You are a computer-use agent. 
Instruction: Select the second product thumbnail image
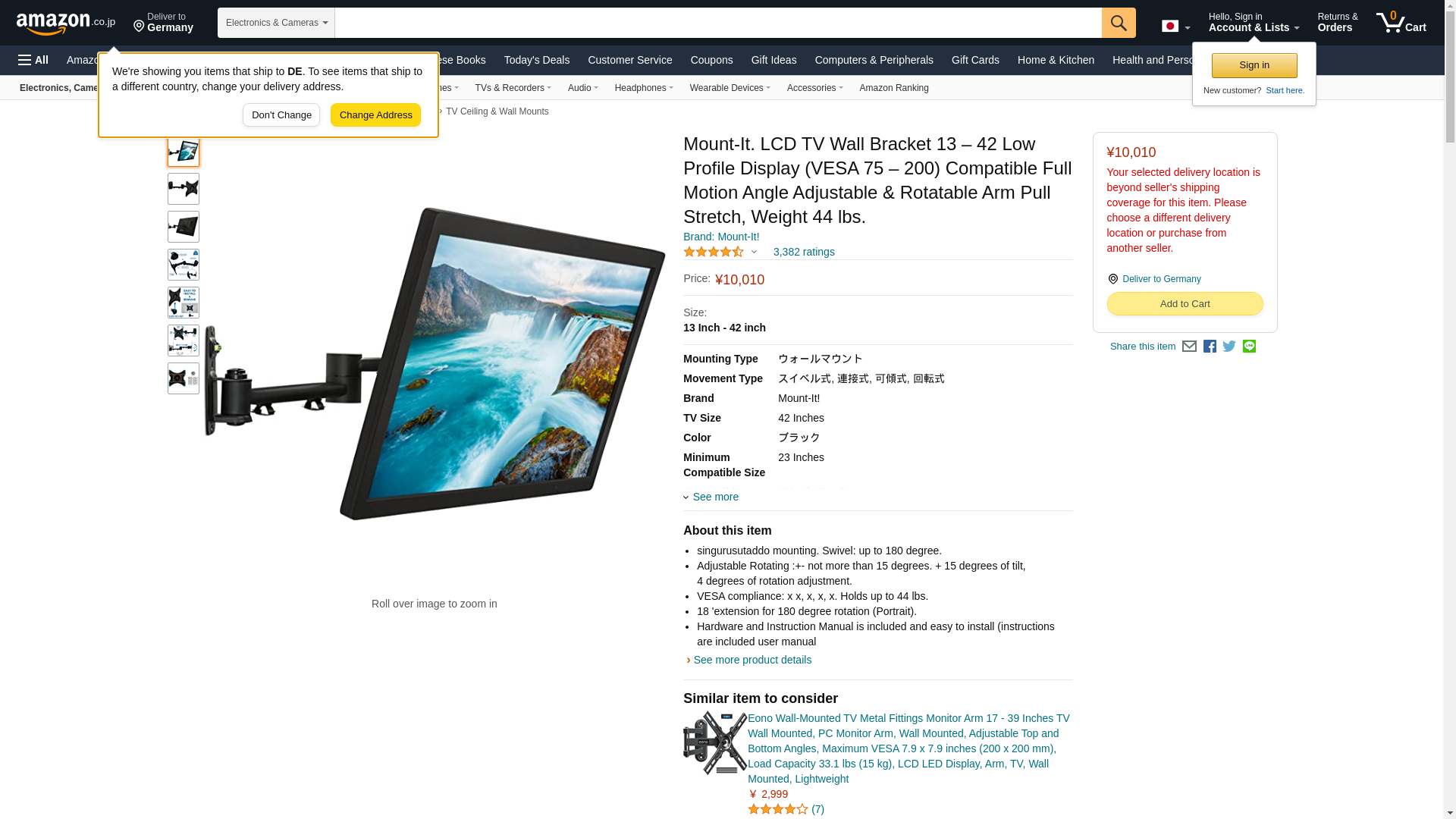[184, 189]
